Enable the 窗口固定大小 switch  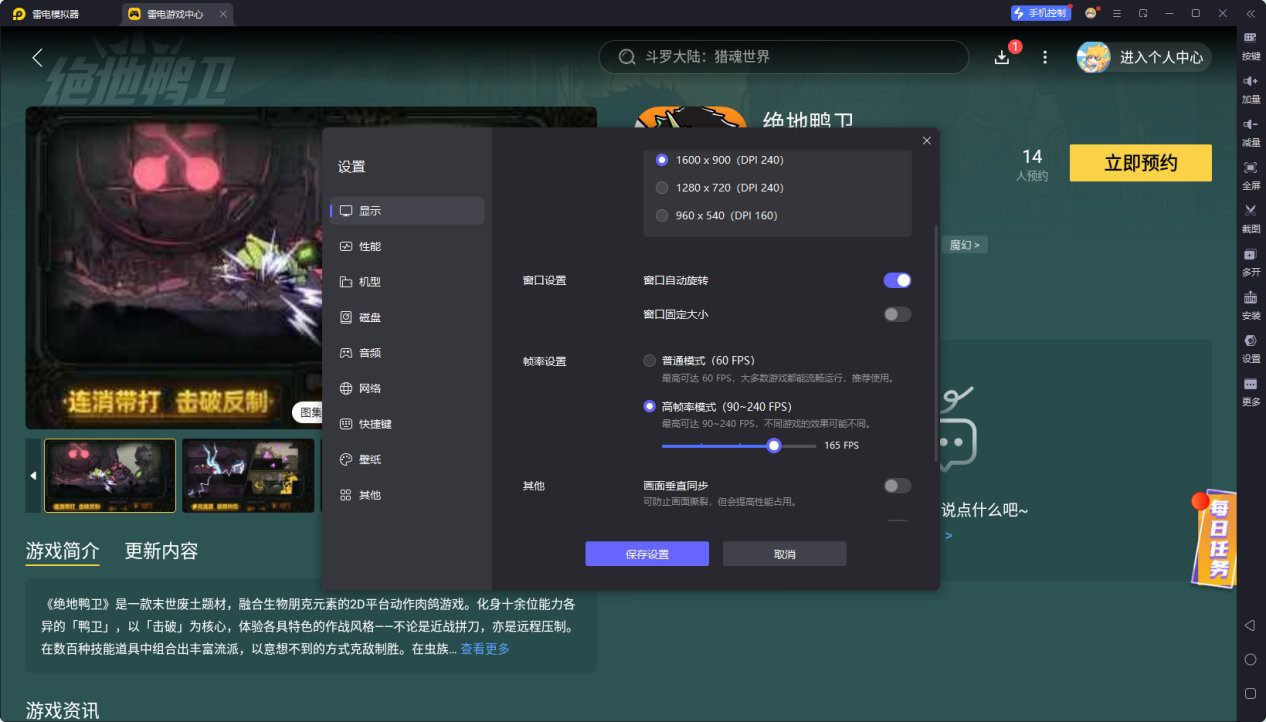pyautogui.click(x=897, y=314)
